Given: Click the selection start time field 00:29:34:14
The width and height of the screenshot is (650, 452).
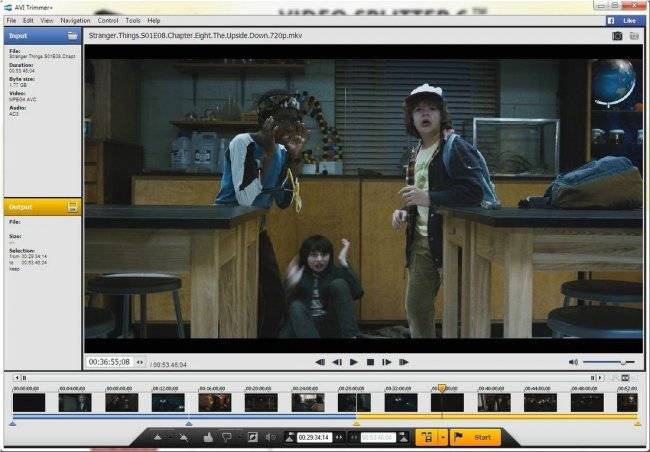Looking at the screenshot, I should (314, 437).
